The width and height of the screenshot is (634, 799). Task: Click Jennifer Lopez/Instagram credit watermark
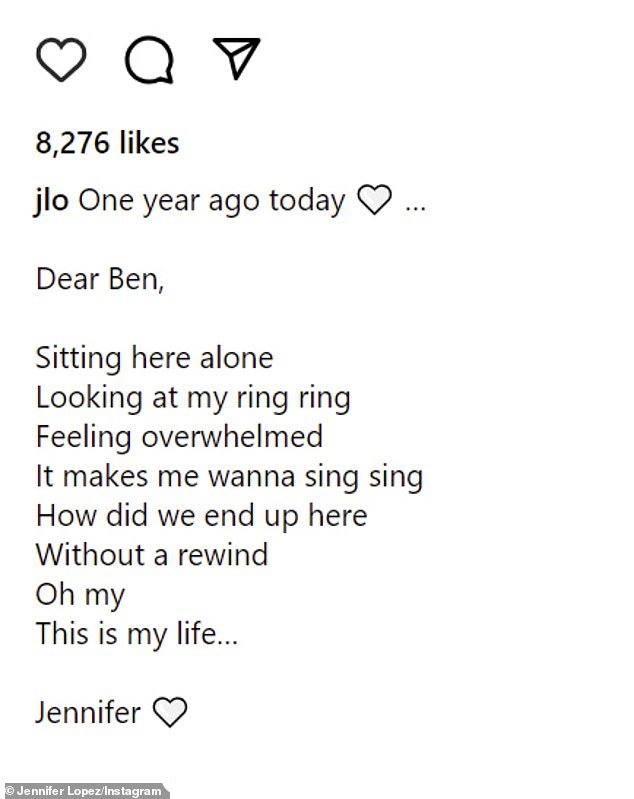(83, 791)
